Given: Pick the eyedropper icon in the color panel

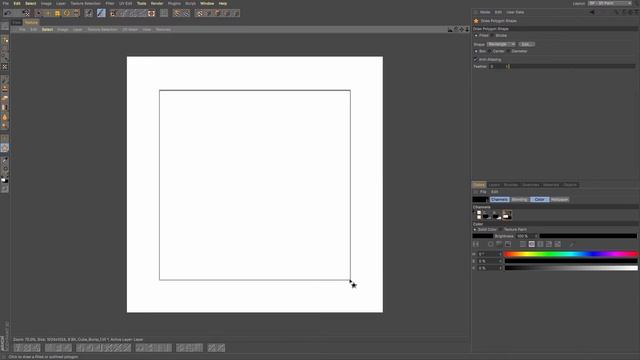Looking at the screenshot, I should (571, 244).
